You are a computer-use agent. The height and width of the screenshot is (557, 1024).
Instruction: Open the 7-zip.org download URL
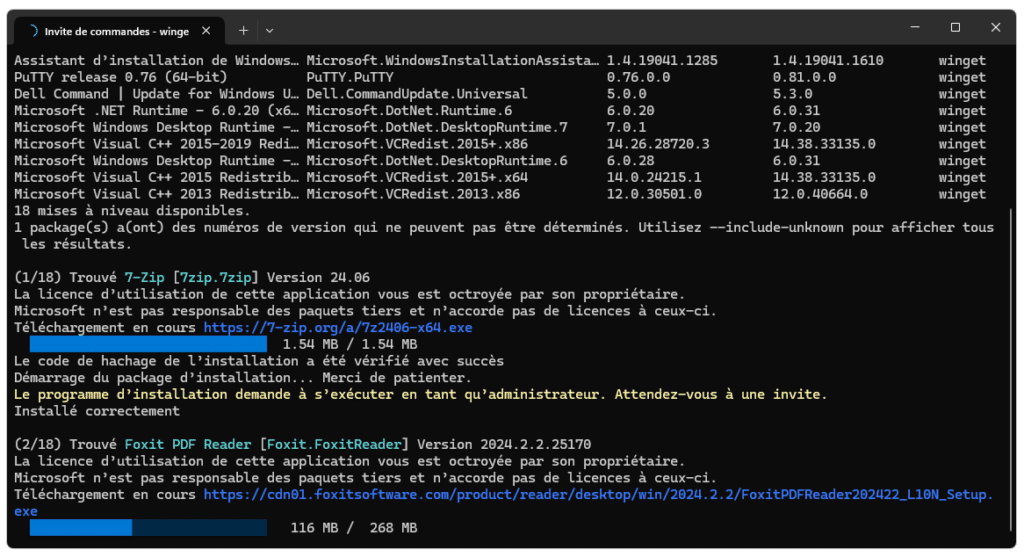tap(338, 327)
